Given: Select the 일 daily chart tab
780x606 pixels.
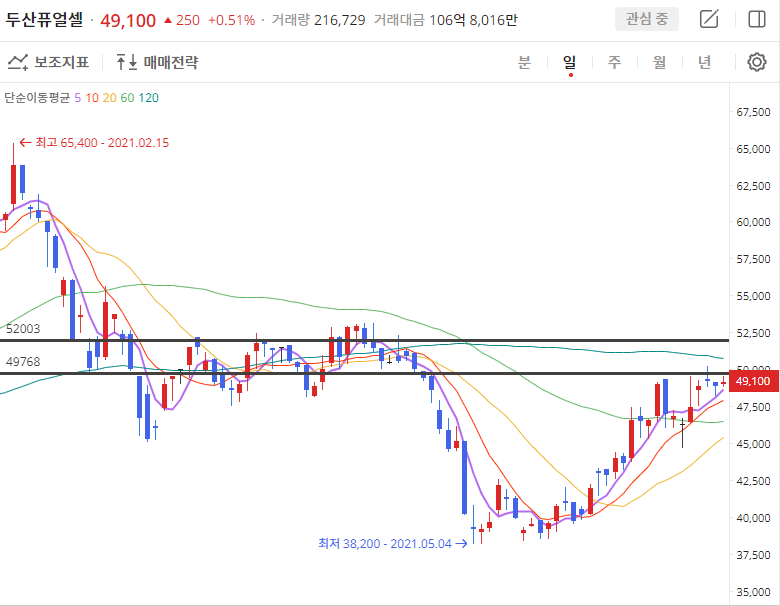Looking at the screenshot, I should [570, 62].
